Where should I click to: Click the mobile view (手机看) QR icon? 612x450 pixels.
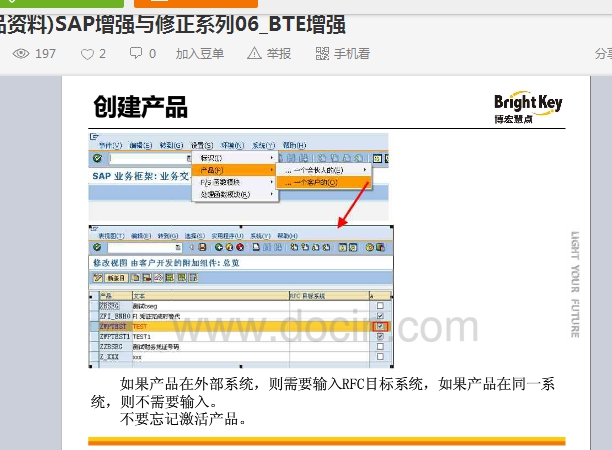[x=321, y=54]
